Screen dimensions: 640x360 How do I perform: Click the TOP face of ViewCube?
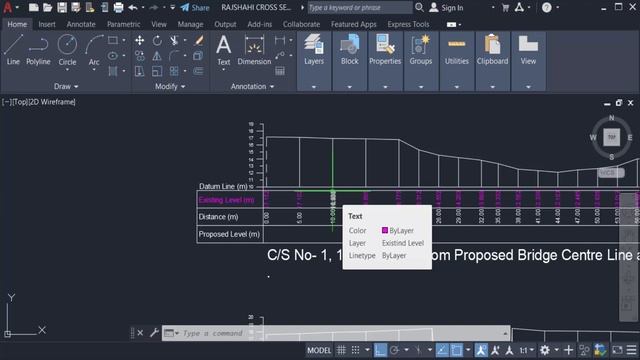click(611, 137)
